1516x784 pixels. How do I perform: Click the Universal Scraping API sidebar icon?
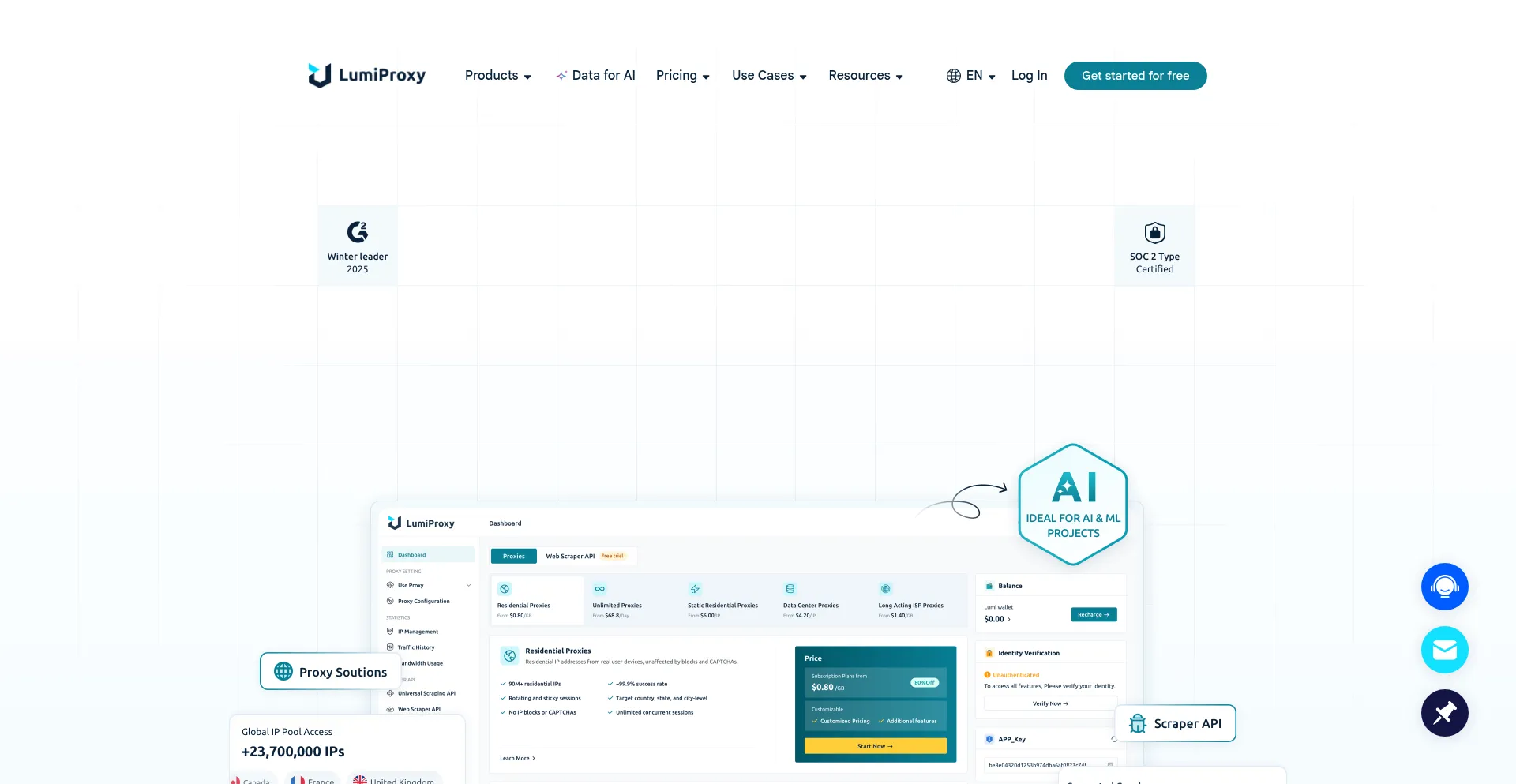point(390,693)
